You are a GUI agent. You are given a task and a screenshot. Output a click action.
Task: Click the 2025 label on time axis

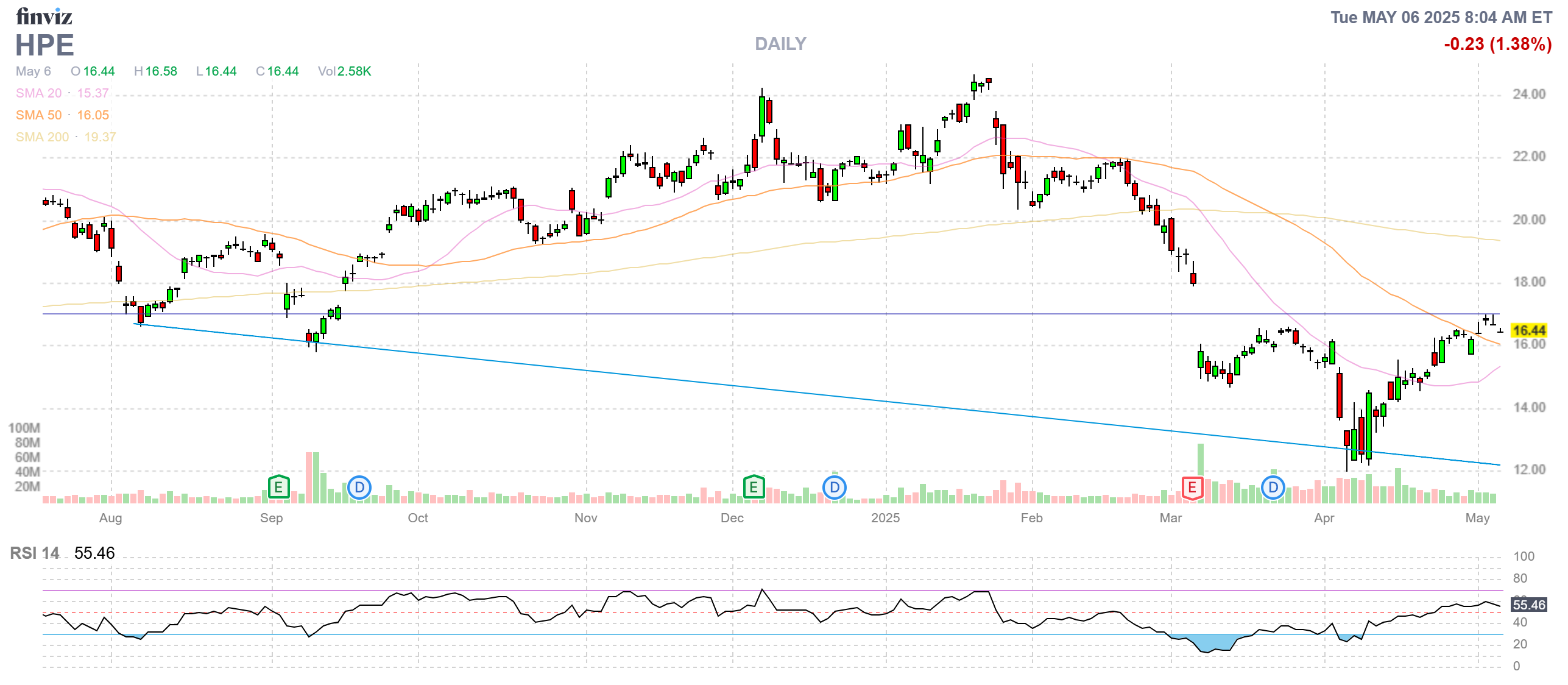click(885, 518)
